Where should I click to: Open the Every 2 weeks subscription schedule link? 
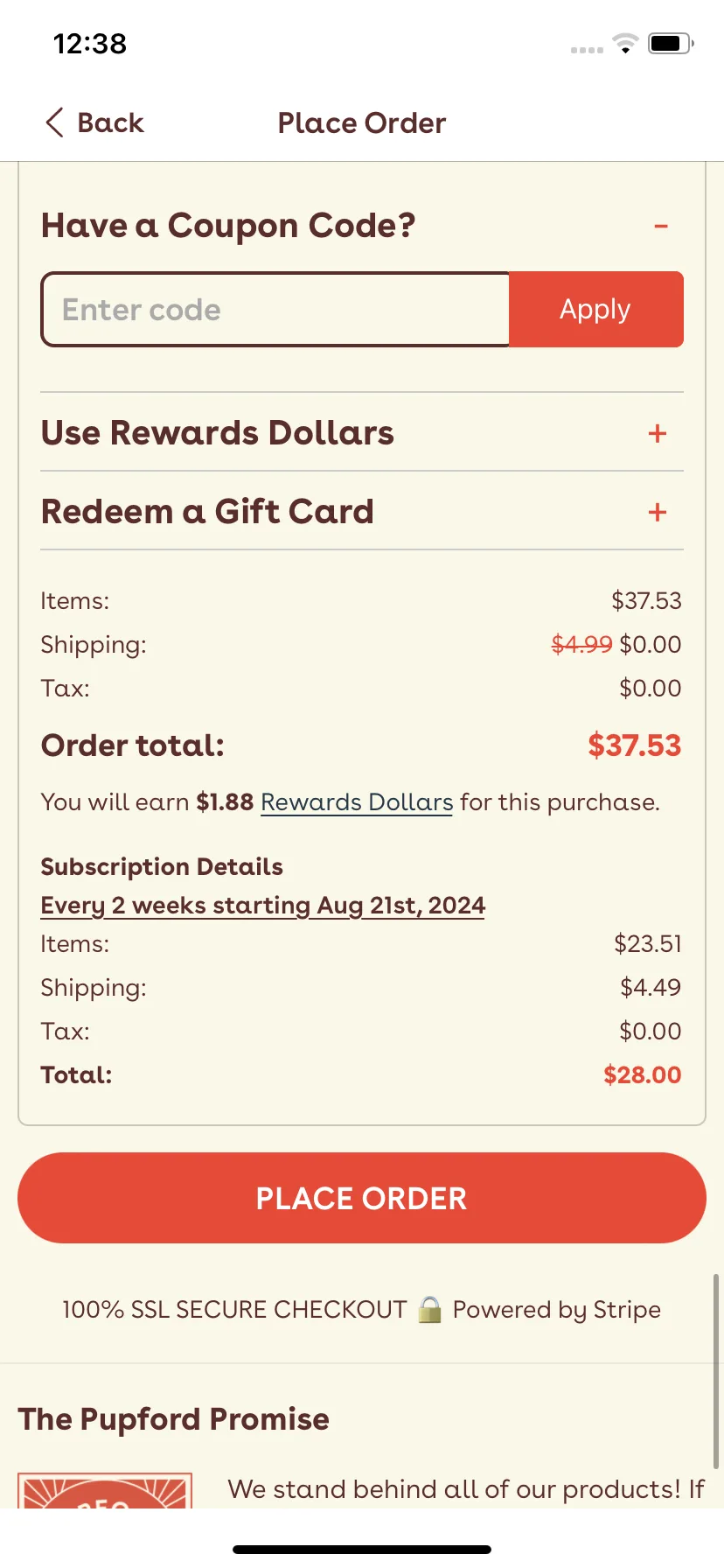(x=262, y=906)
